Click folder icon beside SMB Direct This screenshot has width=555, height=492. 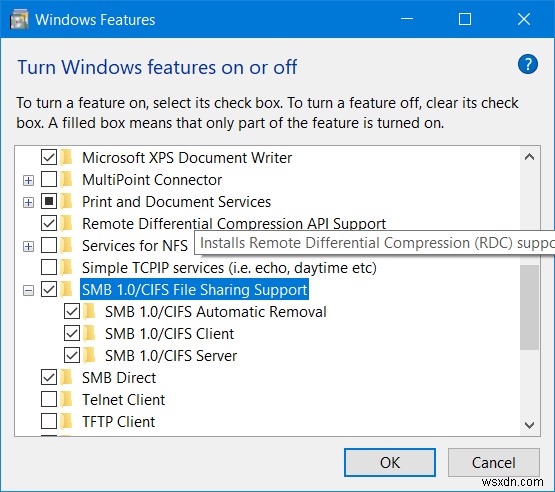[x=67, y=377]
